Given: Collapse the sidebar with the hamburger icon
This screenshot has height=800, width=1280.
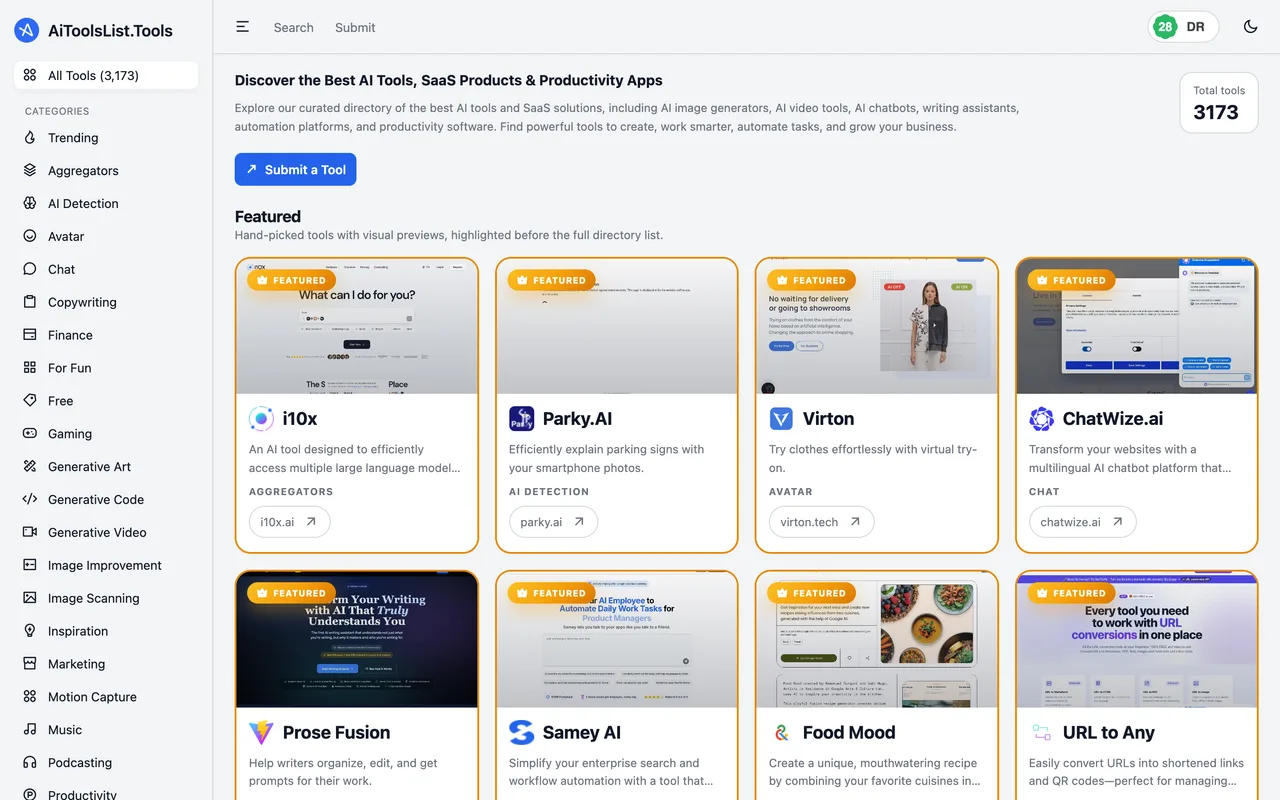Looking at the screenshot, I should [x=243, y=27].
